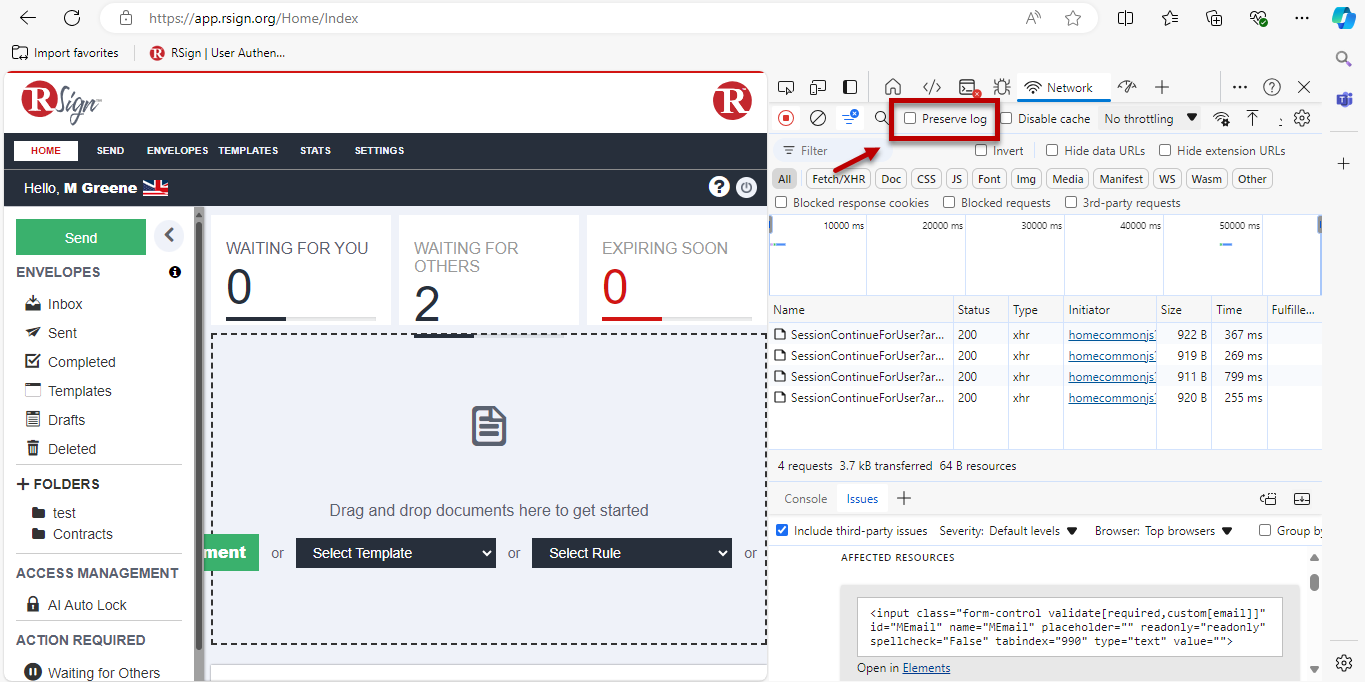Click the green Send button
Viewport: 1365px width, 682px height.
[x=81, y=237]
